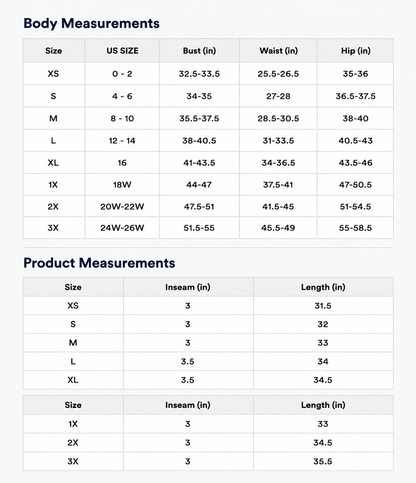Screen dimensions: 416x483
Task: Click the 8 - 10 US size cell
Action: 122,118
